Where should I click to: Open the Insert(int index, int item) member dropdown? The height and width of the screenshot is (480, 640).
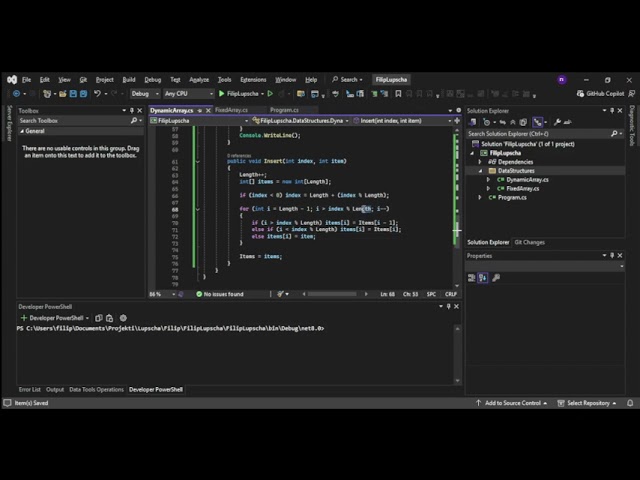coord(402,121)
